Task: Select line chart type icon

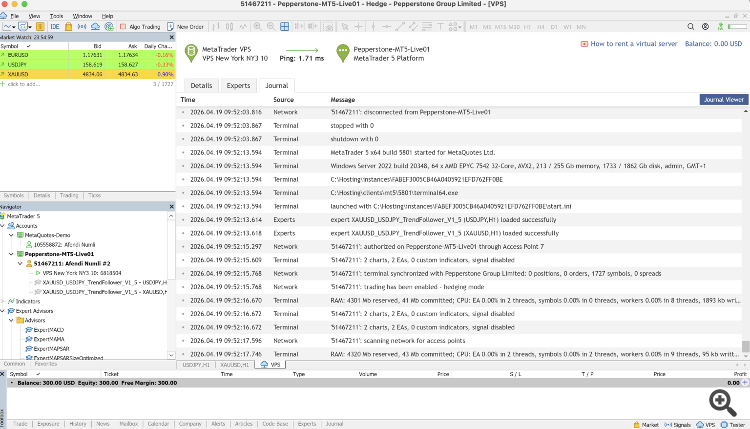Action: (x=243, y=27)
